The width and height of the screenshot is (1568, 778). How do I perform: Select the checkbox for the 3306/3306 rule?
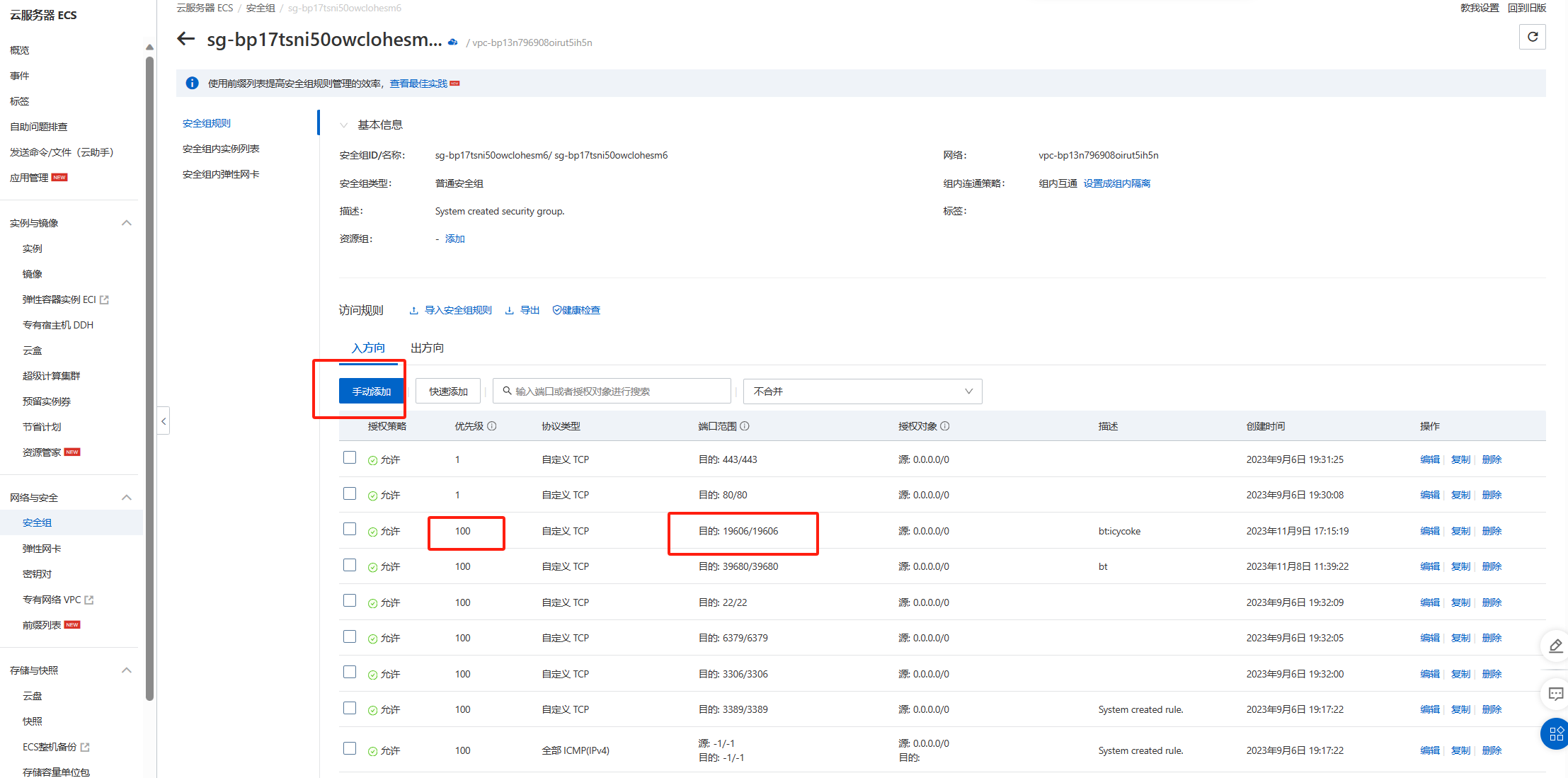tap(350, 672)
